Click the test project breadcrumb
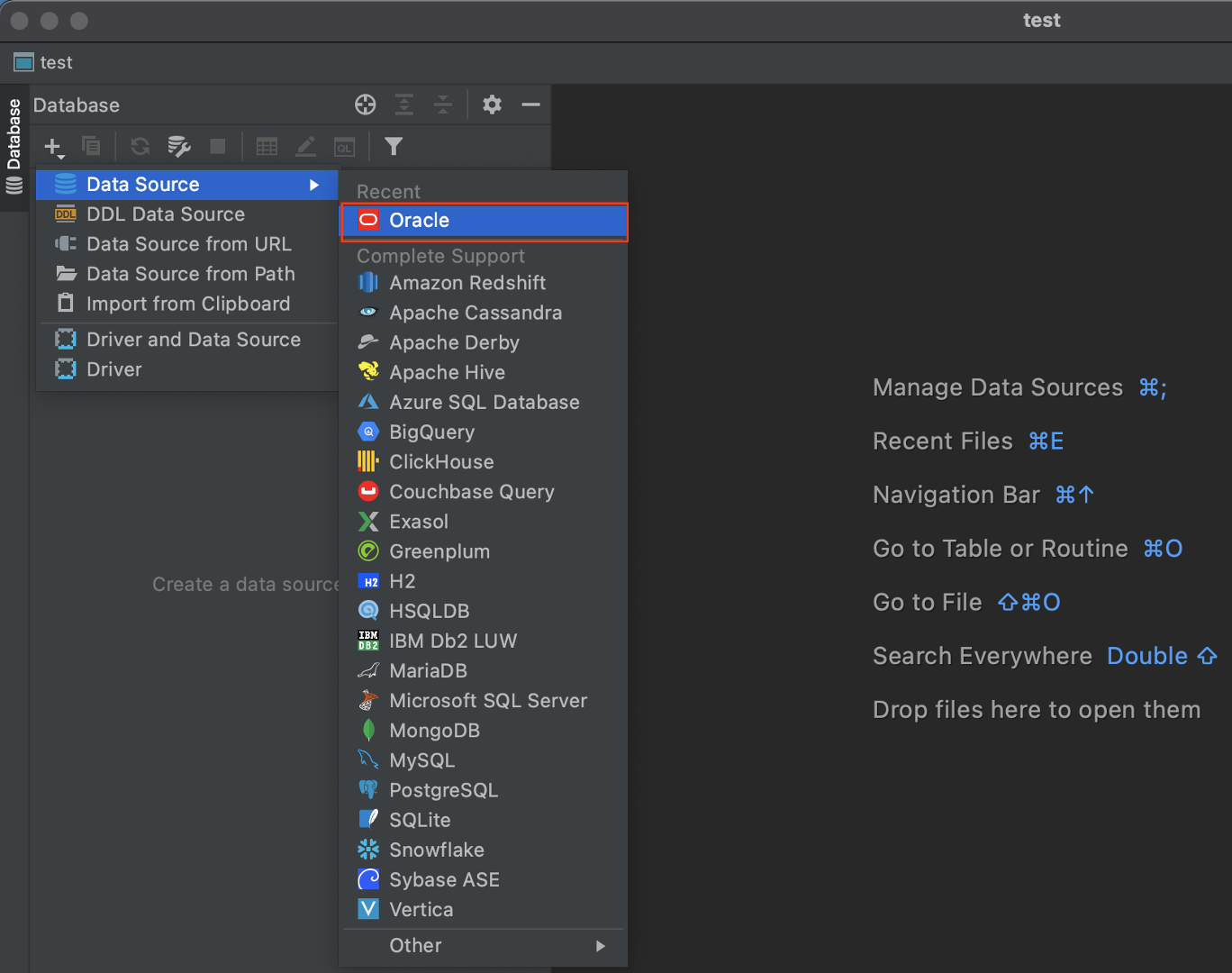Viewport: 1232px width, 973px height. [x=43, y=62]
